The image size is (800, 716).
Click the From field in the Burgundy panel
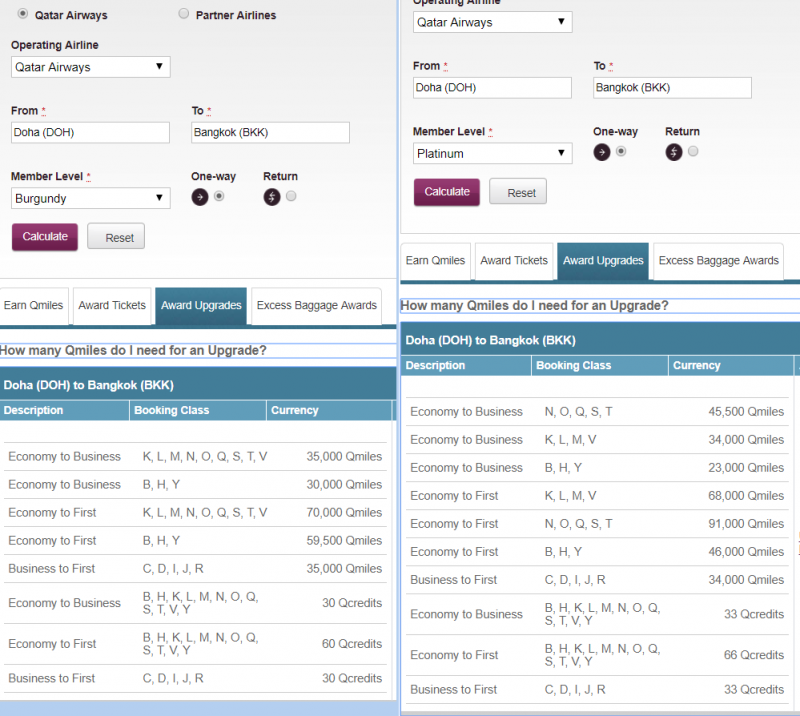(90, 132)
